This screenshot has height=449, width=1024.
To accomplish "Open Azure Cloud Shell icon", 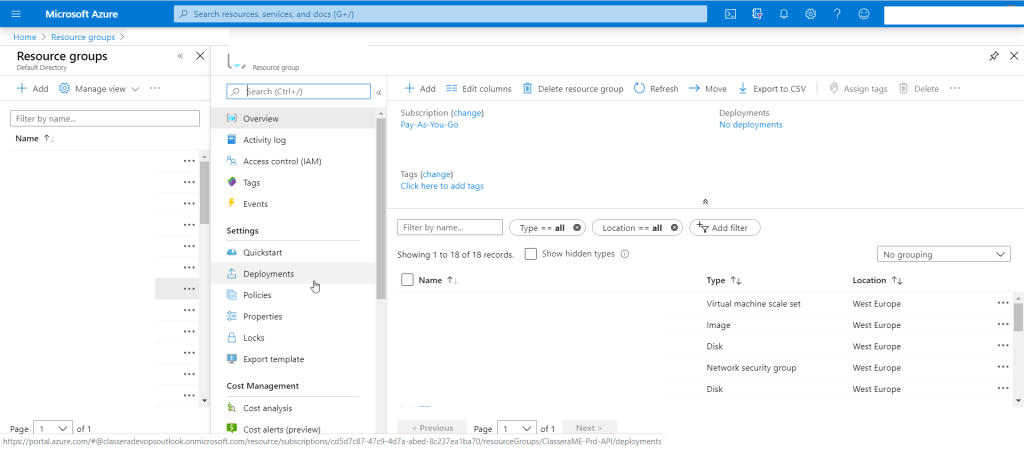I will tap(731, 14).
